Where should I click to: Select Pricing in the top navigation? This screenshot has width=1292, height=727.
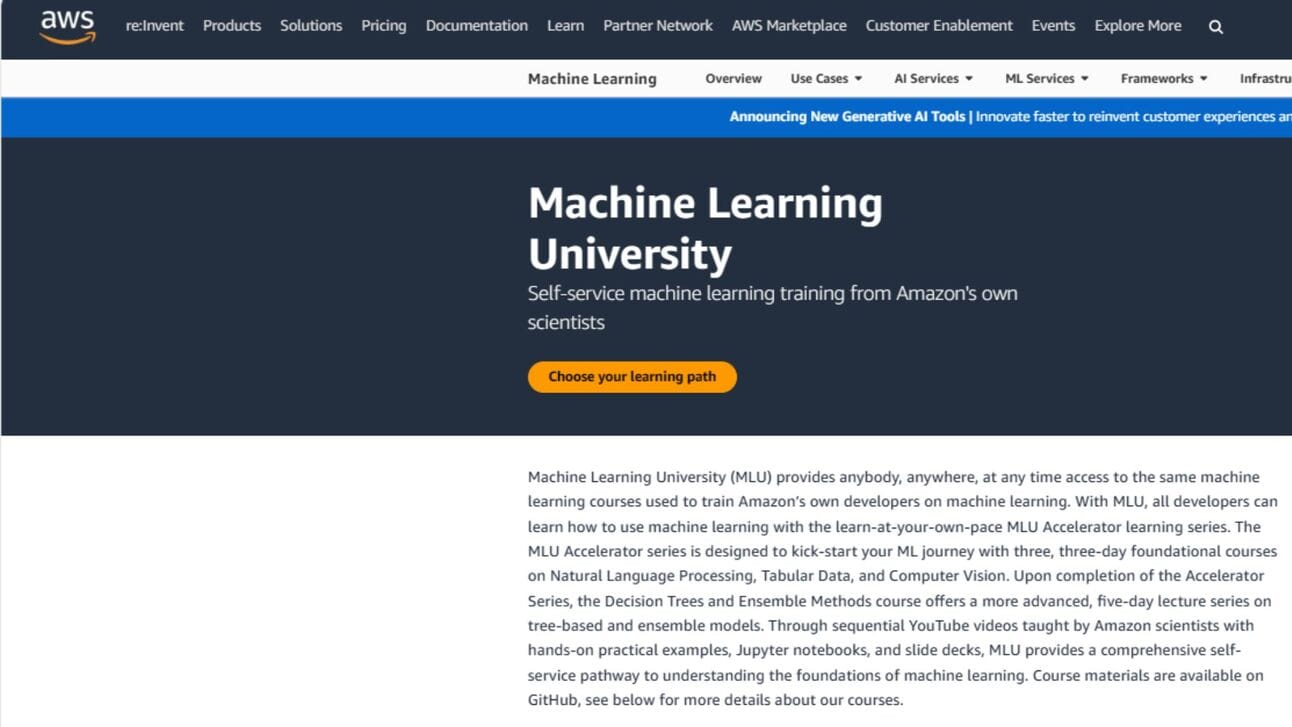tap(384, 26)
